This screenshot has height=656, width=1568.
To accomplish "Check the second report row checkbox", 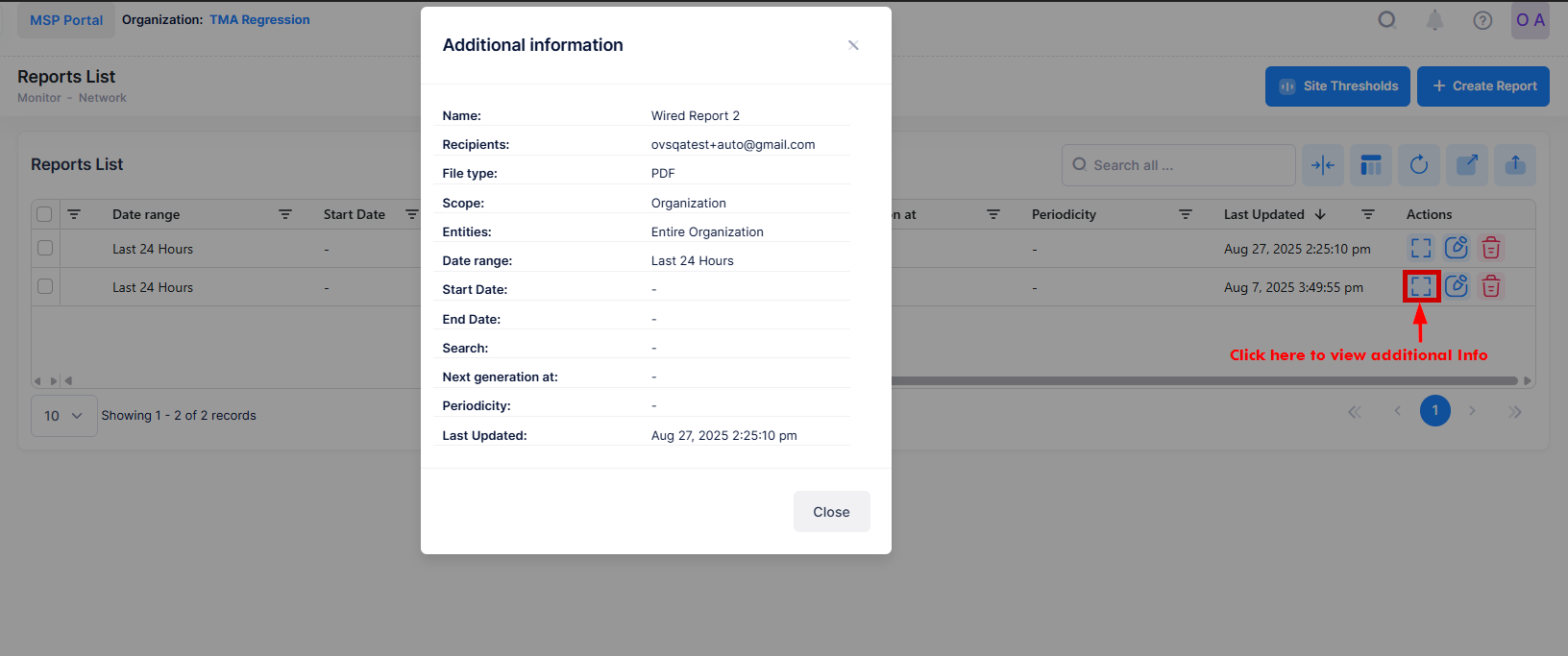I will (x=44, y=286).
